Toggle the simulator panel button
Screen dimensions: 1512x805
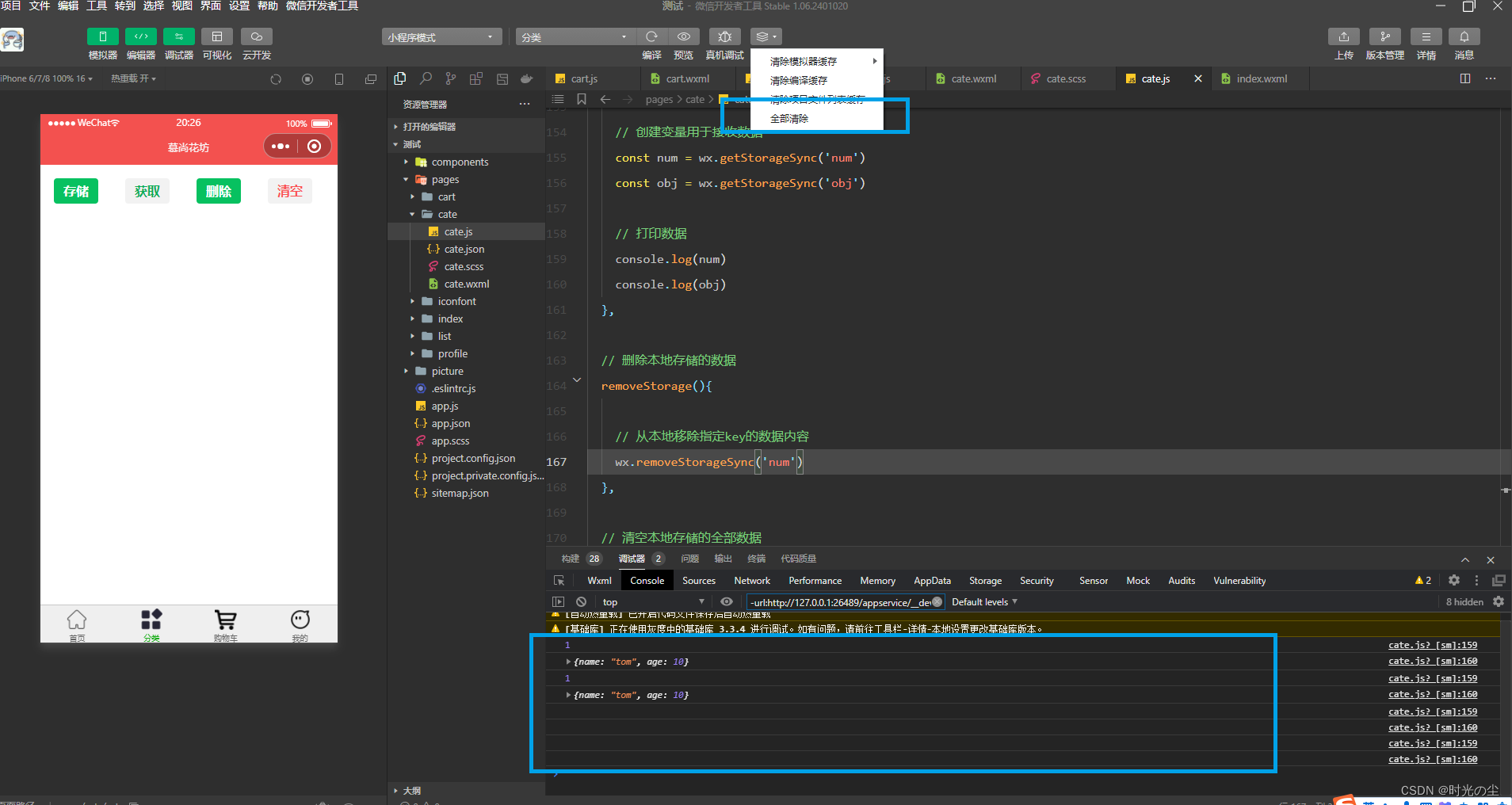102,36
